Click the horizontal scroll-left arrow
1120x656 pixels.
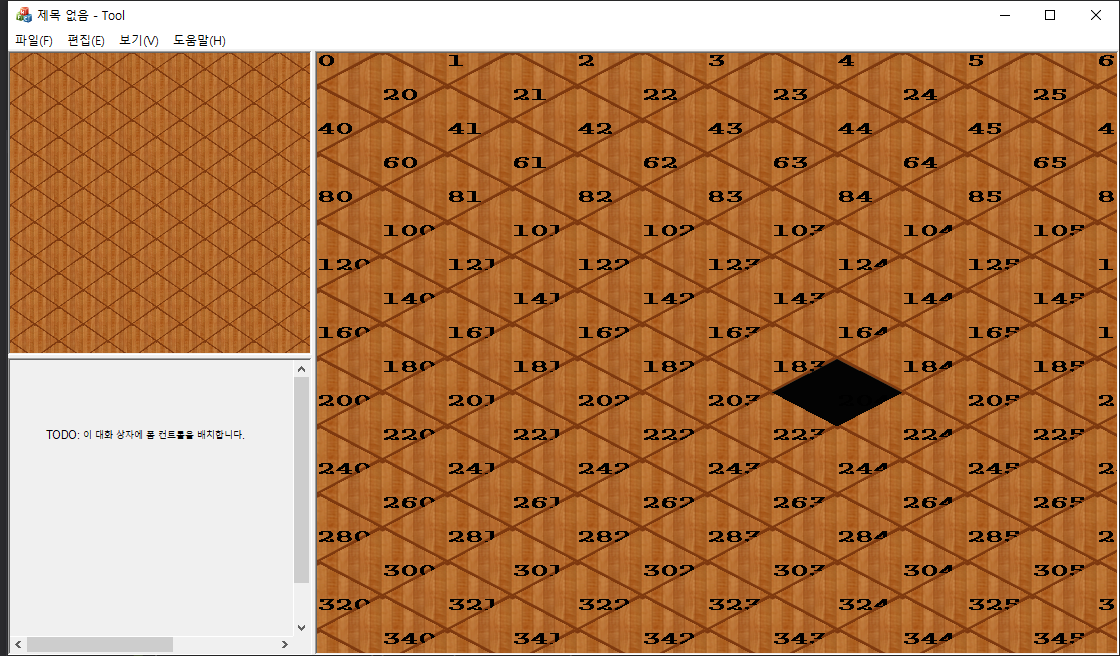pos(19,645)
